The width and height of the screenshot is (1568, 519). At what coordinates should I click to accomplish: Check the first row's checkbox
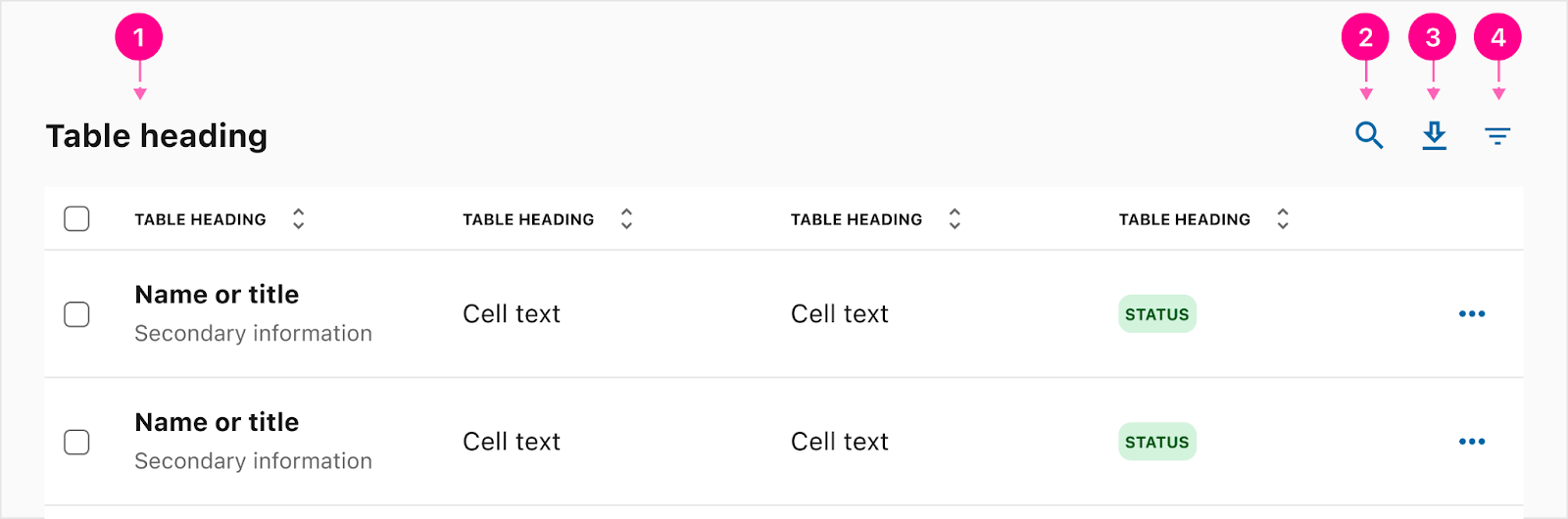(76, 314)
